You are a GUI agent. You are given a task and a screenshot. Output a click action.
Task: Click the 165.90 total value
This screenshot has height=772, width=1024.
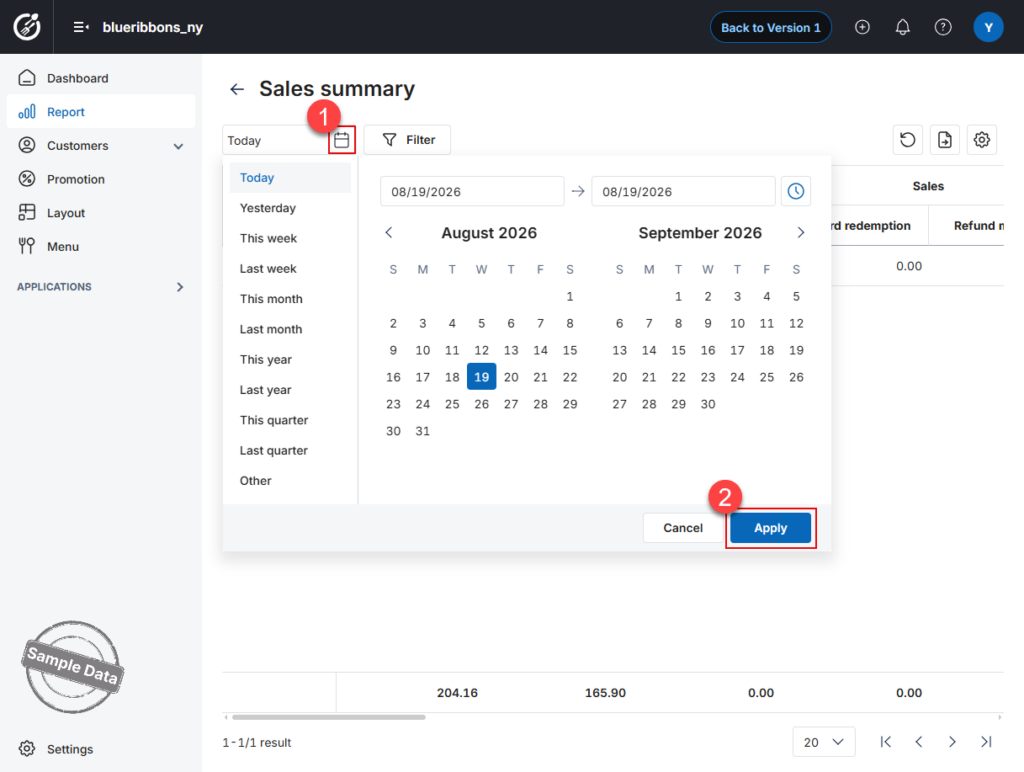[x=605, y=693]
